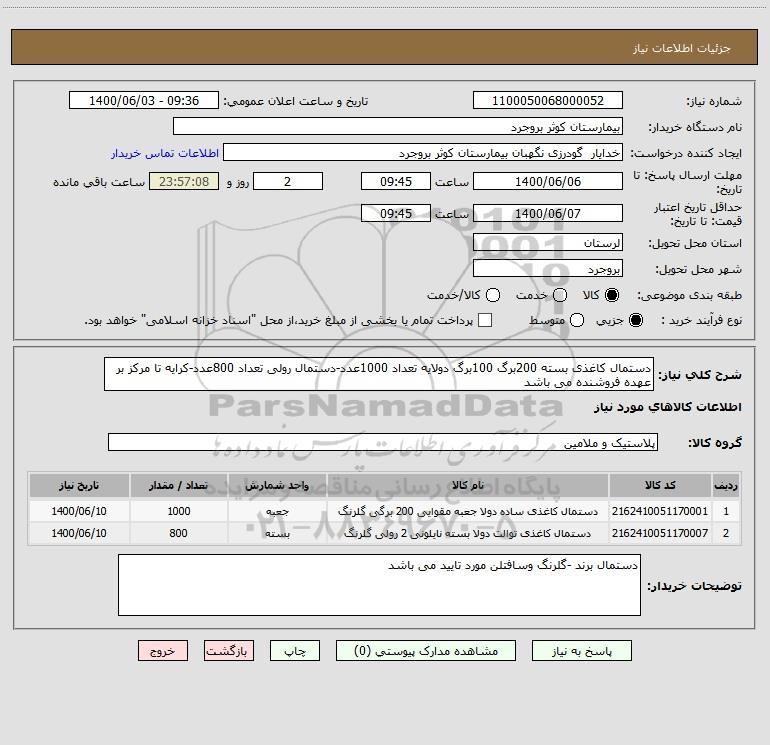Image resolution: width=770 pixels, height=745 pixels.
Task: Click the تاریخ نیاز column header
Action: (x=79, y=485)
